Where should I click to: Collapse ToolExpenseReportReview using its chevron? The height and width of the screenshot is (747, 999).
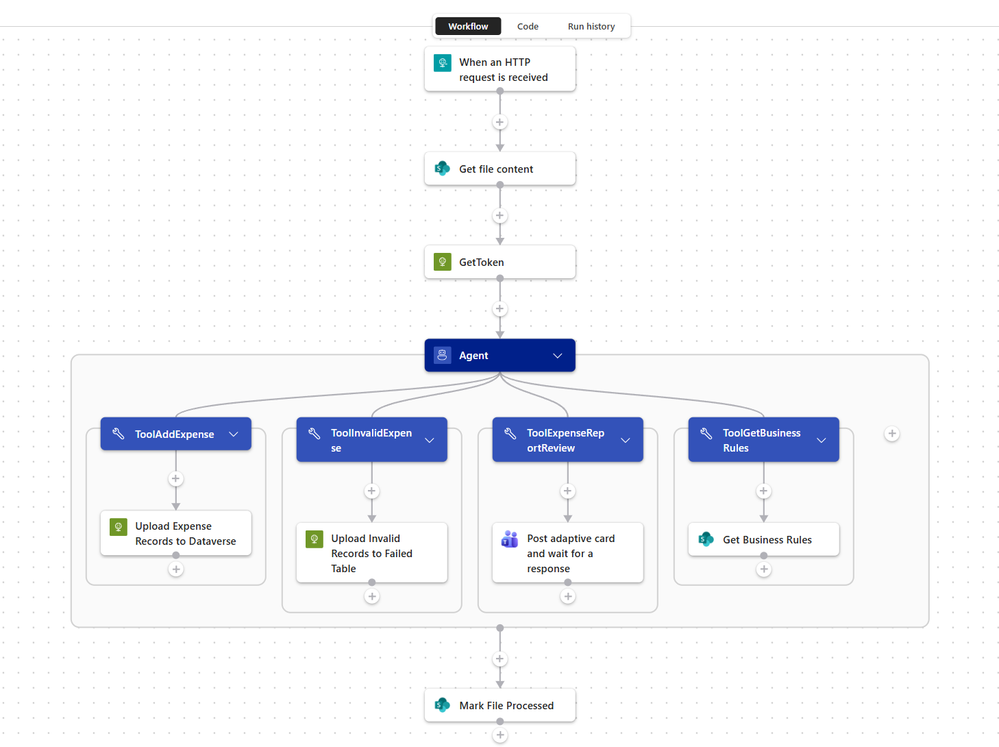[626, 440]
